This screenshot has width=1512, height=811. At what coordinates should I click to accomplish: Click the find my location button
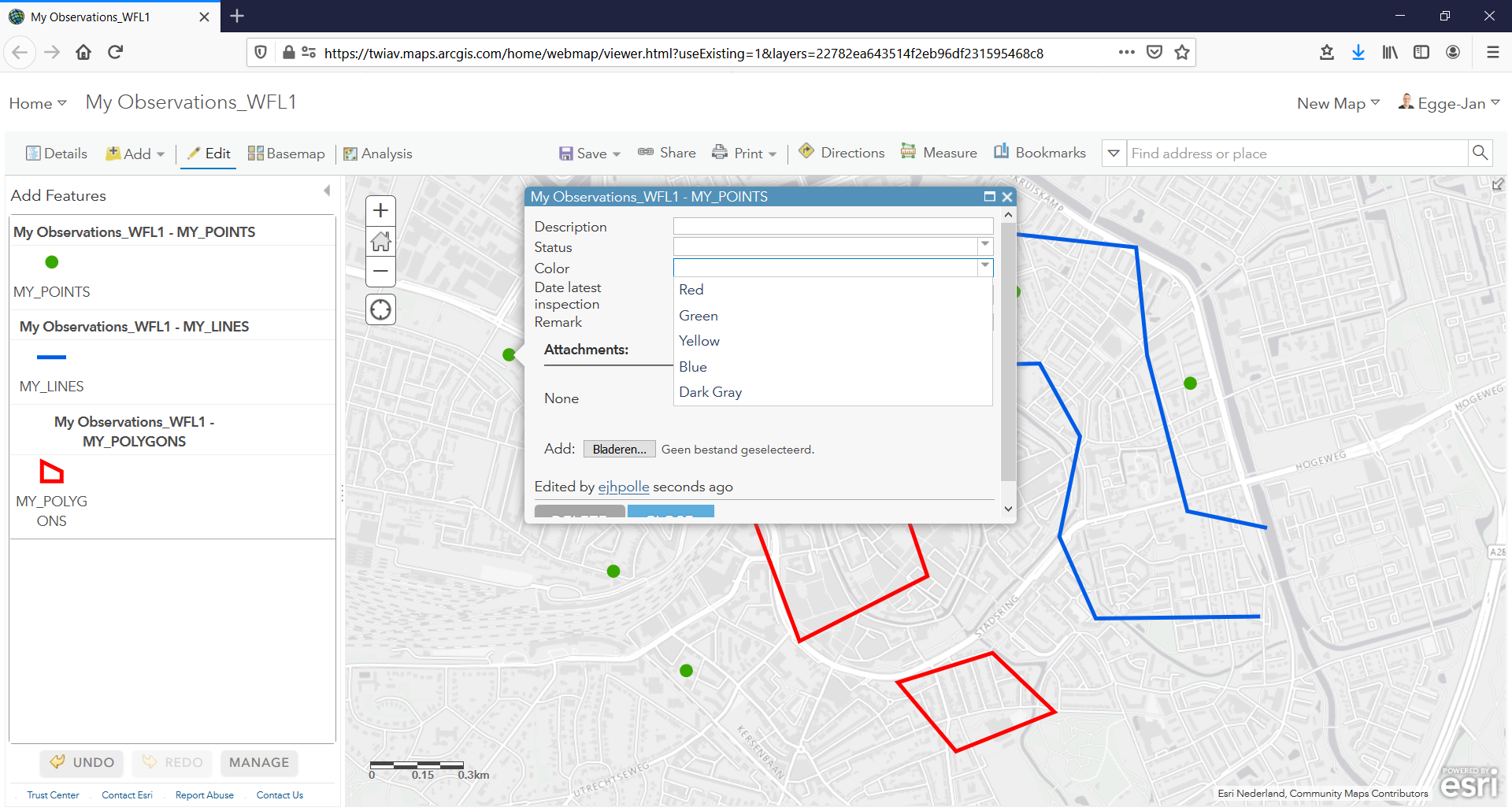coord(380,309)
